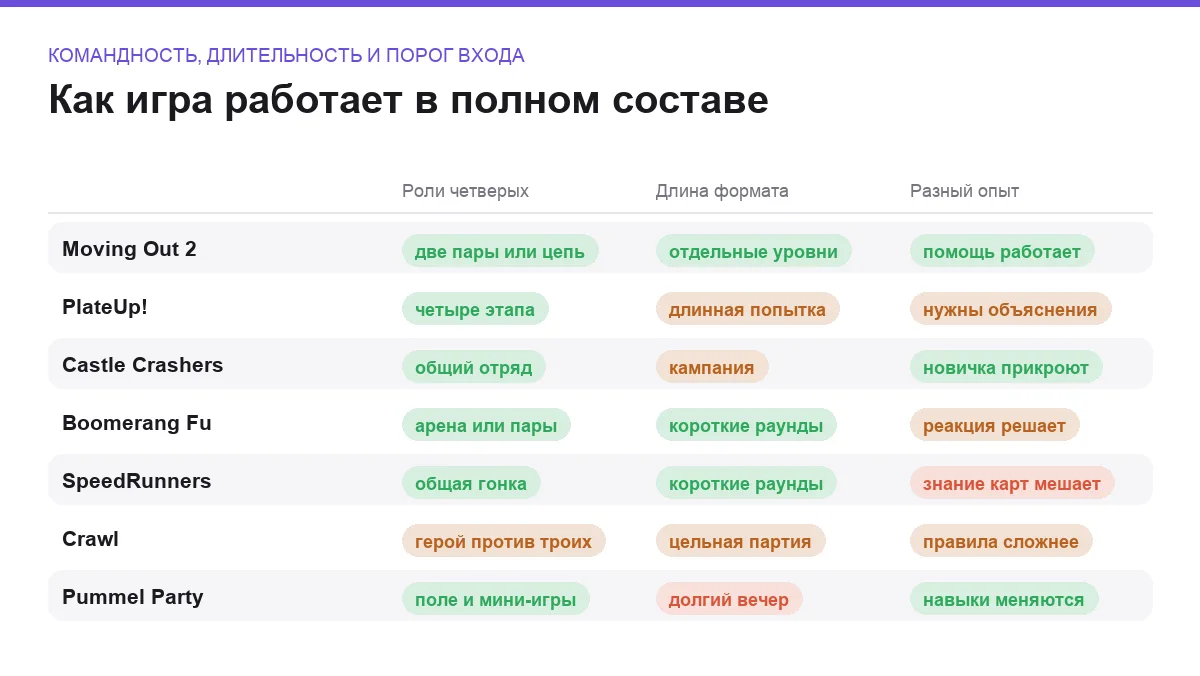Click the slide title "Как игра работает в полном составе"
This screenshot has width=1200, height=676.
pyautogui.click(x=408, y=102)
